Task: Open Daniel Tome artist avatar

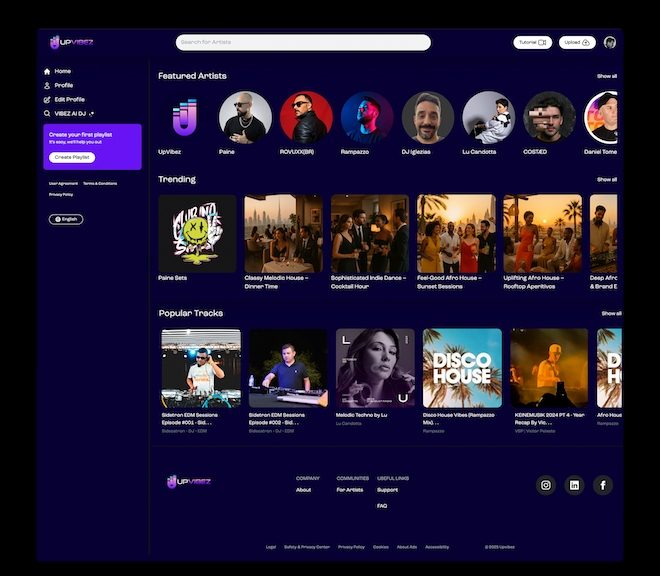Action: click(x=601, y=117)
